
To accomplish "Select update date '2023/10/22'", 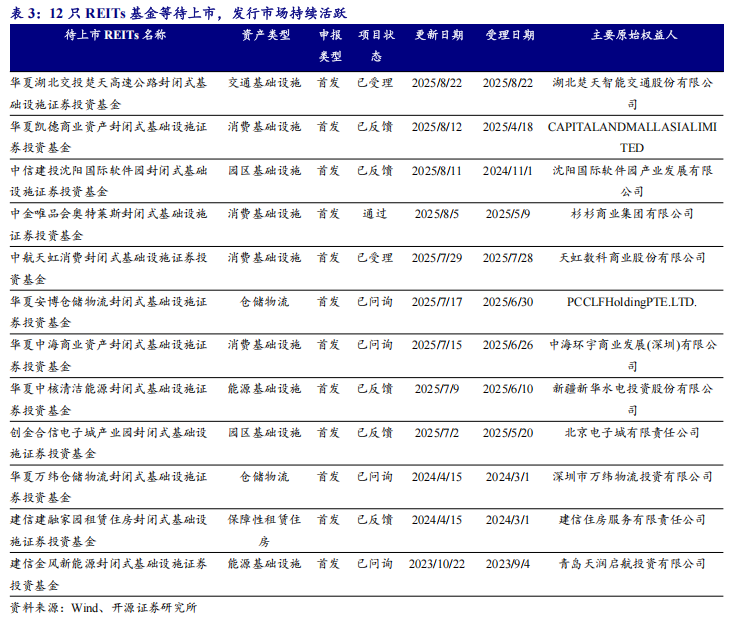I will (437, 563).
